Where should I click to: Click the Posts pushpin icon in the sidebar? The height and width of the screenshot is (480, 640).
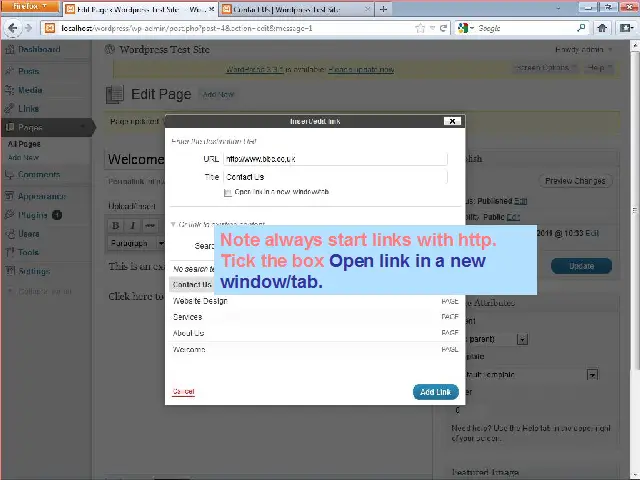point(10,71)
